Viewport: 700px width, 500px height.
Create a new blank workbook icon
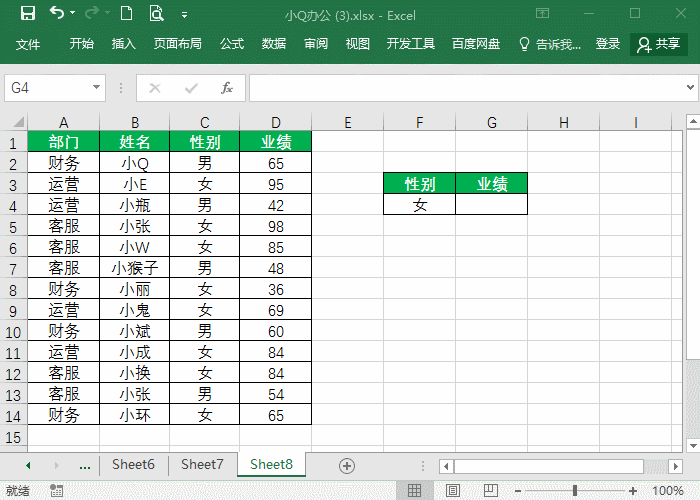pos(126,13)
